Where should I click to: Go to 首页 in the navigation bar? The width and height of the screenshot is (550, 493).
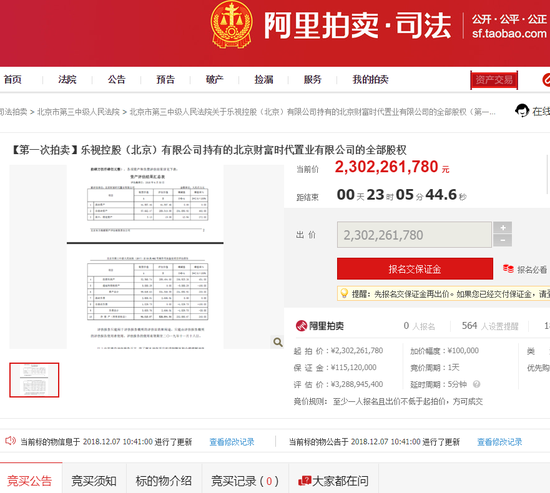click(13, 80)
